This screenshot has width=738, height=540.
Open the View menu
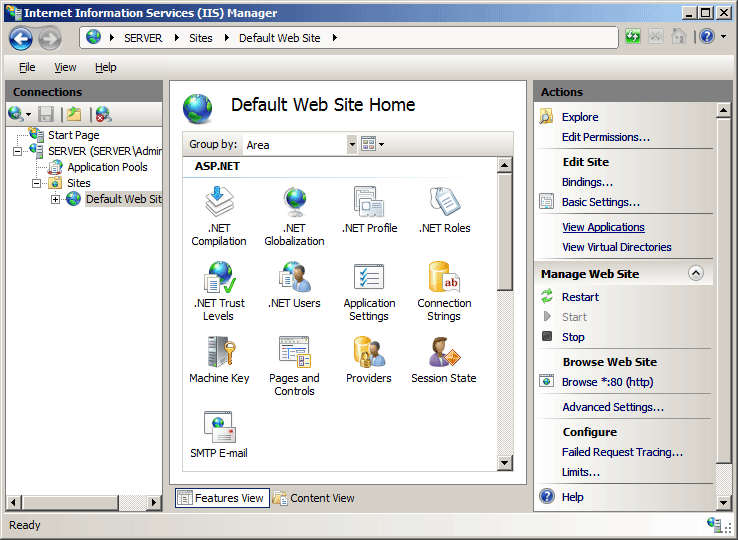point(65,67)
